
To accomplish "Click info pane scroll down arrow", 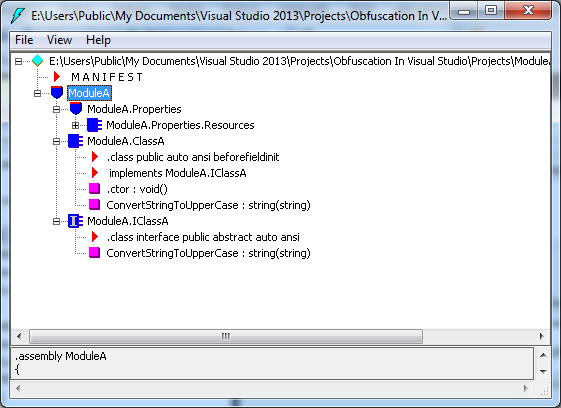I will (543, 371).
